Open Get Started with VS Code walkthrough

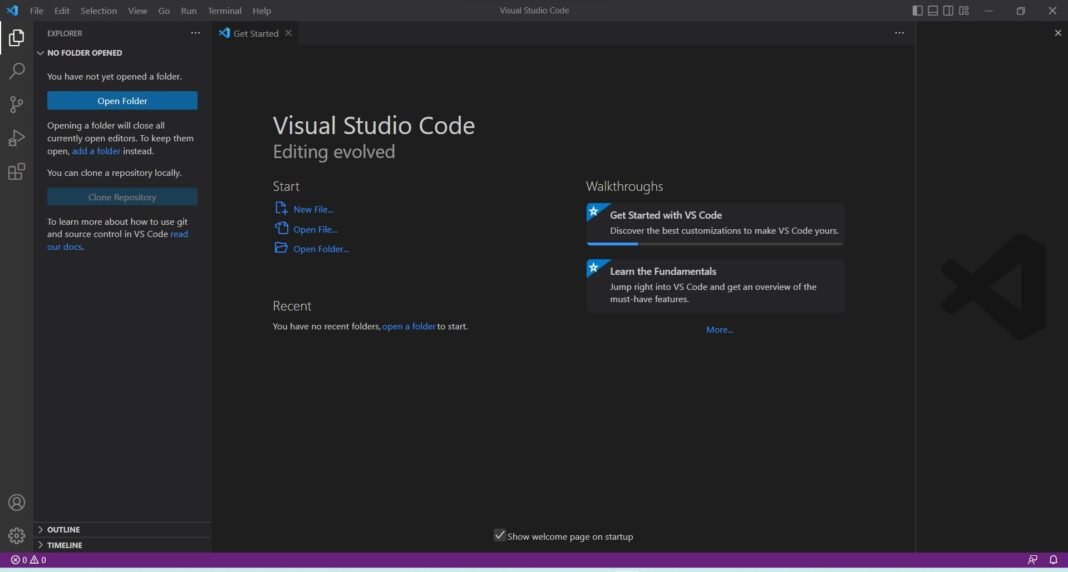click(x=715, y=223)
